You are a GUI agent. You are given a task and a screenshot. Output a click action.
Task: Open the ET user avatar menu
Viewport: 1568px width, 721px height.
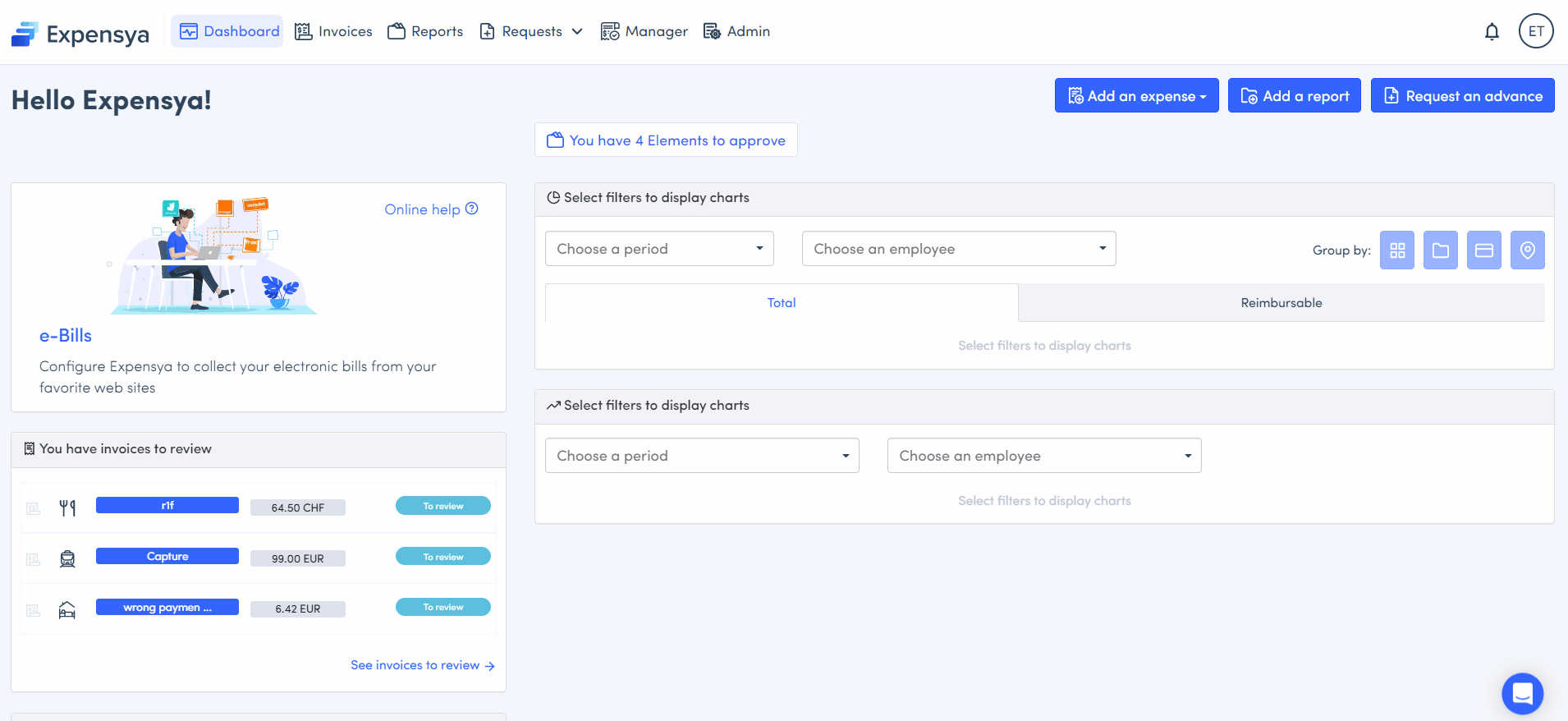click(1535, 31)
